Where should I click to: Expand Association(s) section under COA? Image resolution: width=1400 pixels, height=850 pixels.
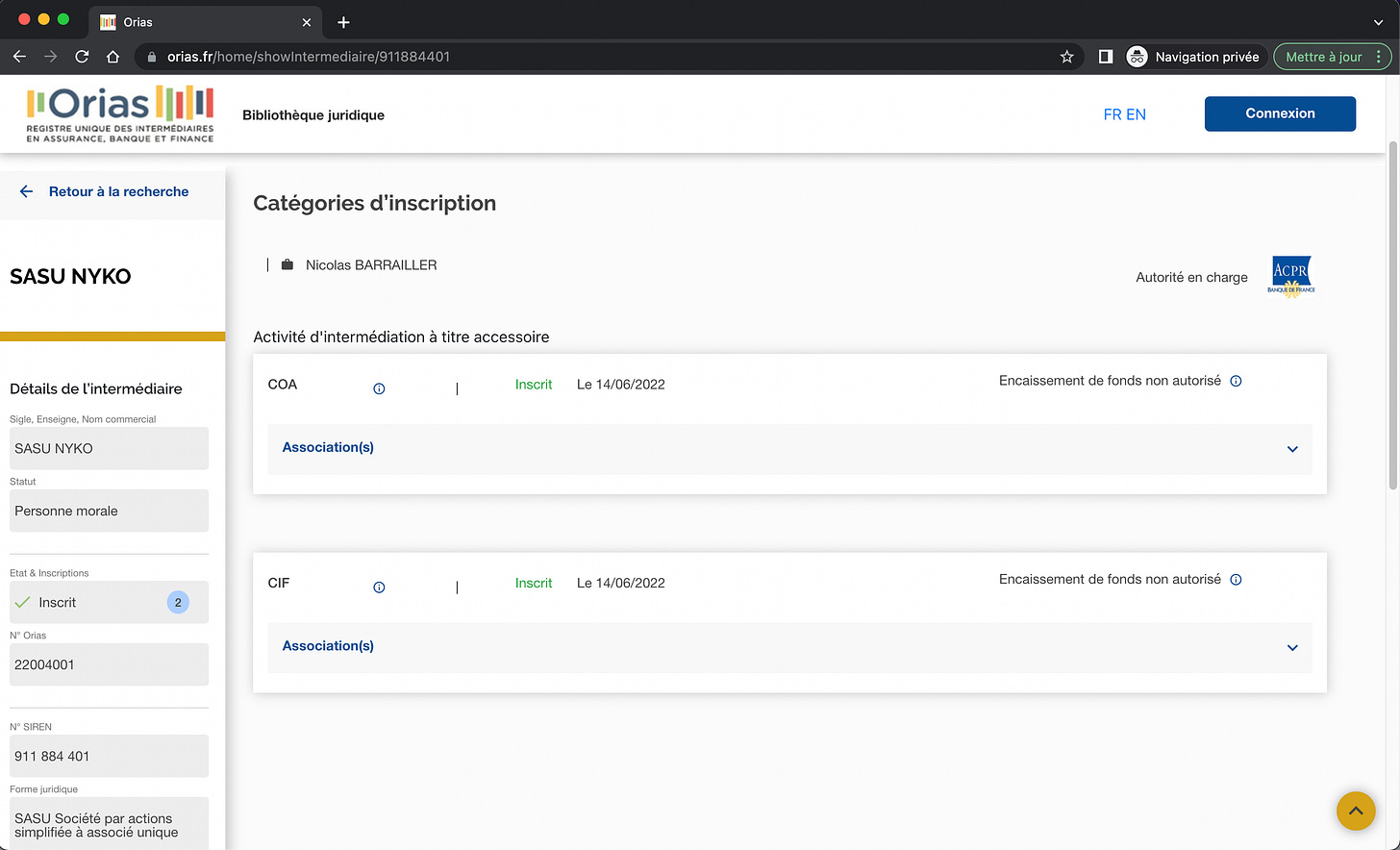coord(789,449)
